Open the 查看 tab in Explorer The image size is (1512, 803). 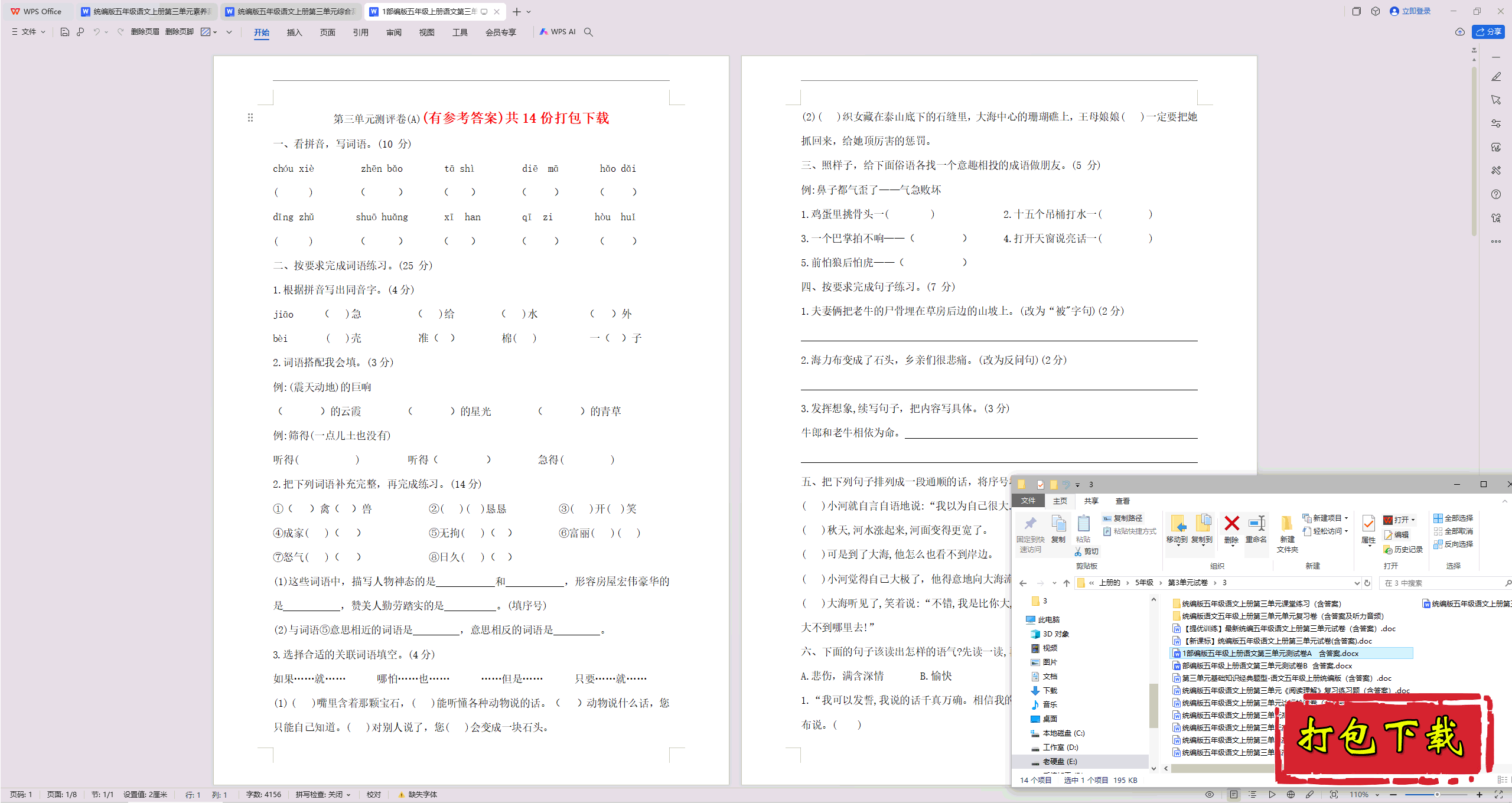point(1122,501)
